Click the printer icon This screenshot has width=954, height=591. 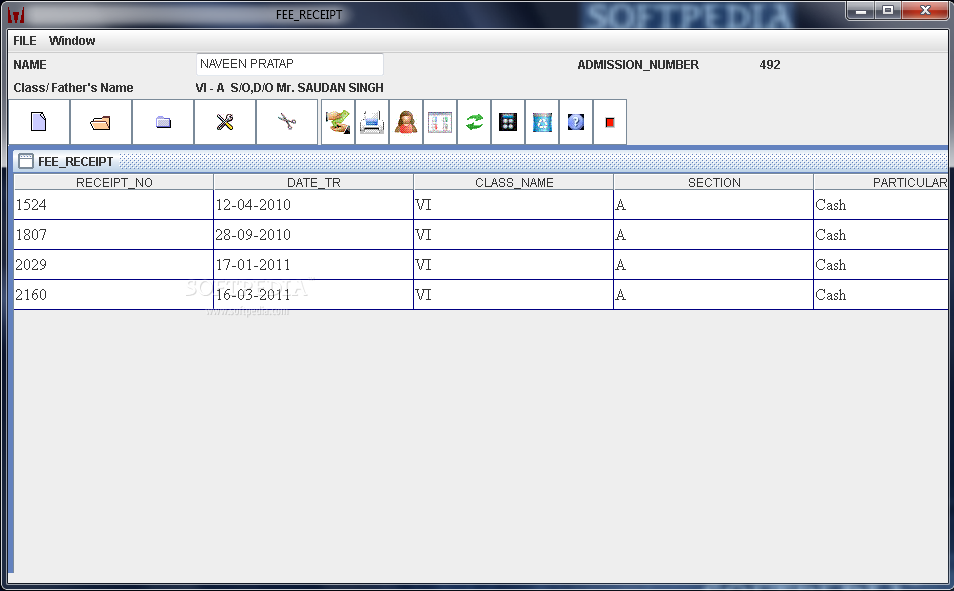[x=372, y=122]
